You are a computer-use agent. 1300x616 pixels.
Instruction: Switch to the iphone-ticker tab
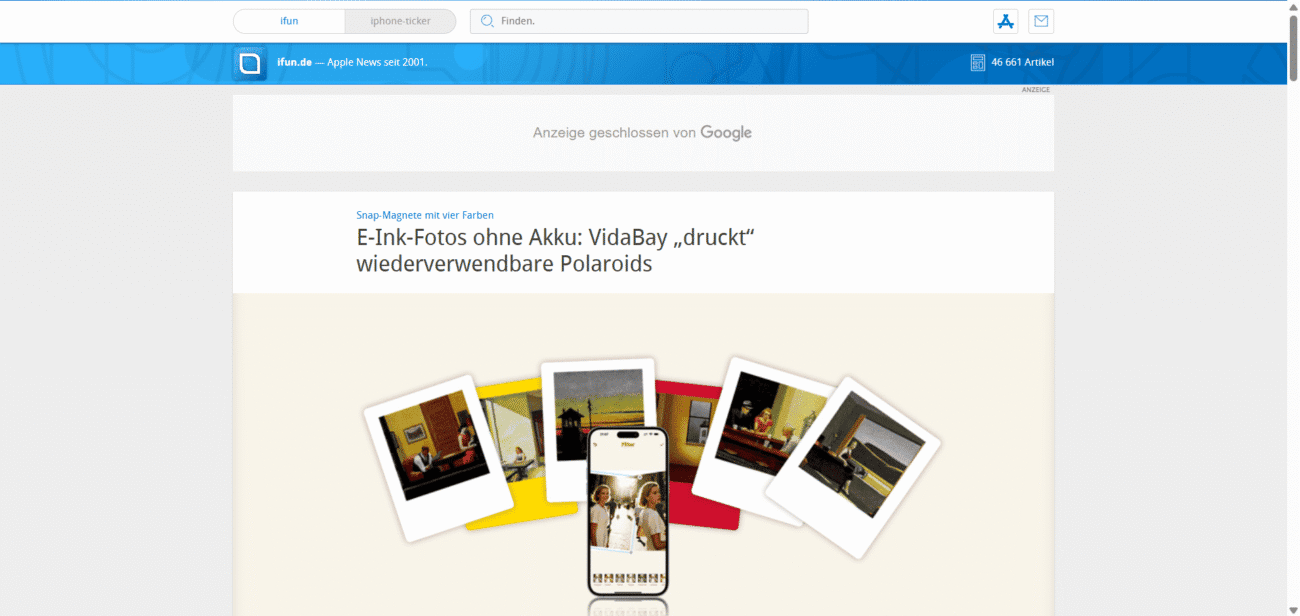click(400, 21)
